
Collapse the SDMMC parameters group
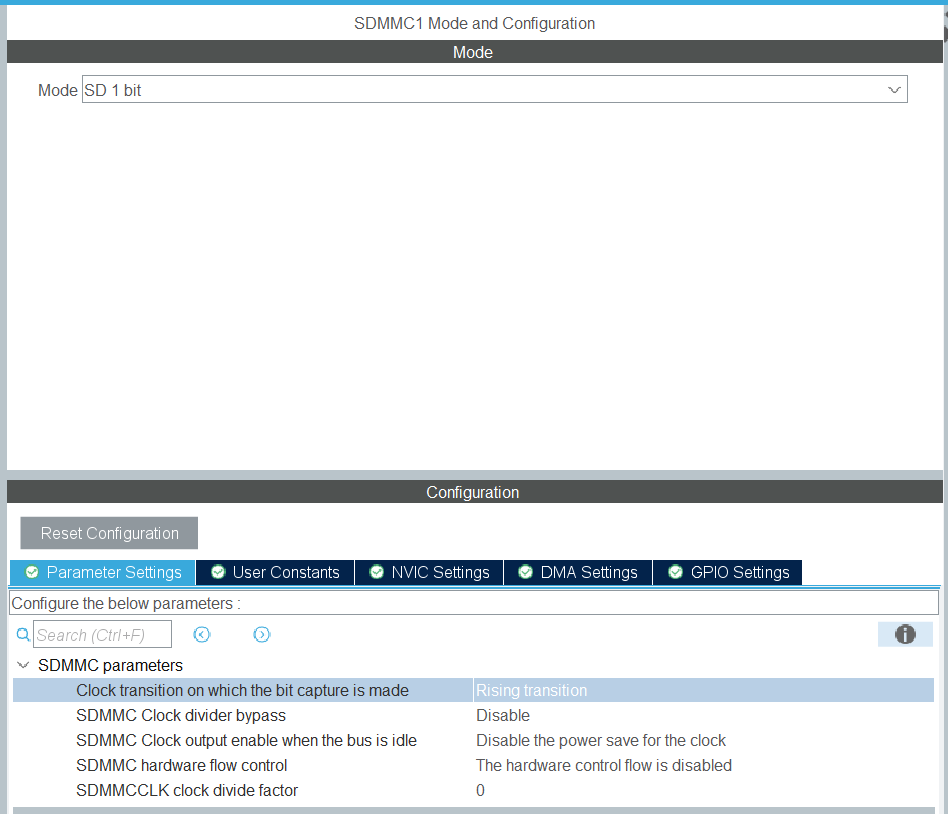pyautogui.click(x=24, y=665)
